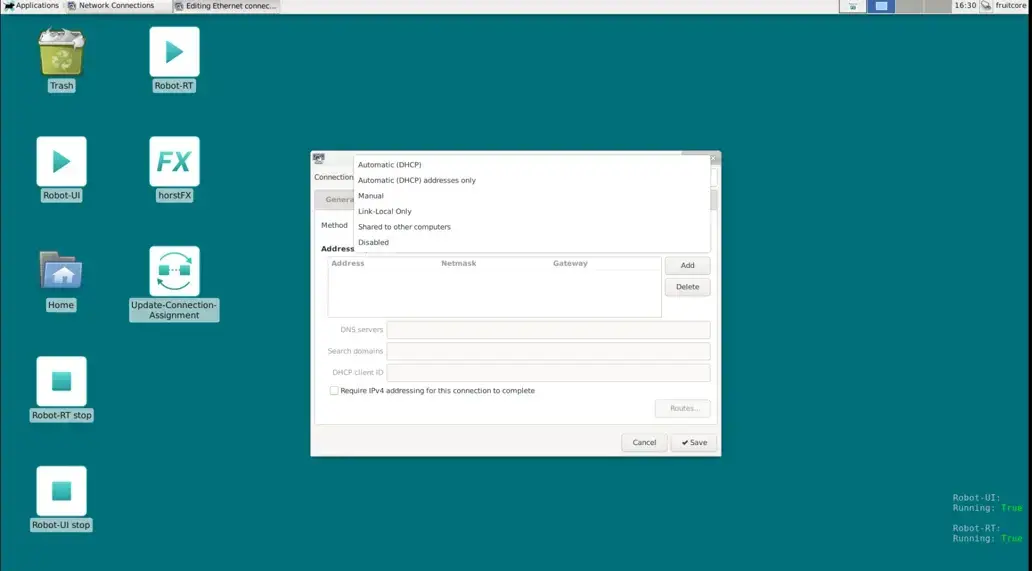Open the Update-Connection-Assignment icon
The image size is (1032, 571).
[174, 272]
